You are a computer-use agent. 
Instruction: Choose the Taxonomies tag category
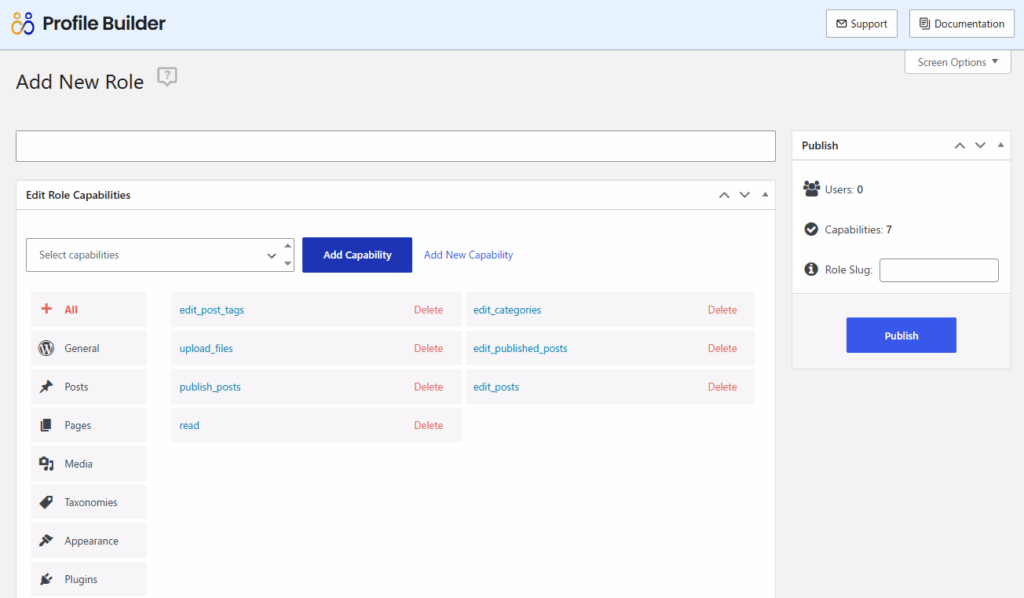pyautogui.click(x=89, y=502)
